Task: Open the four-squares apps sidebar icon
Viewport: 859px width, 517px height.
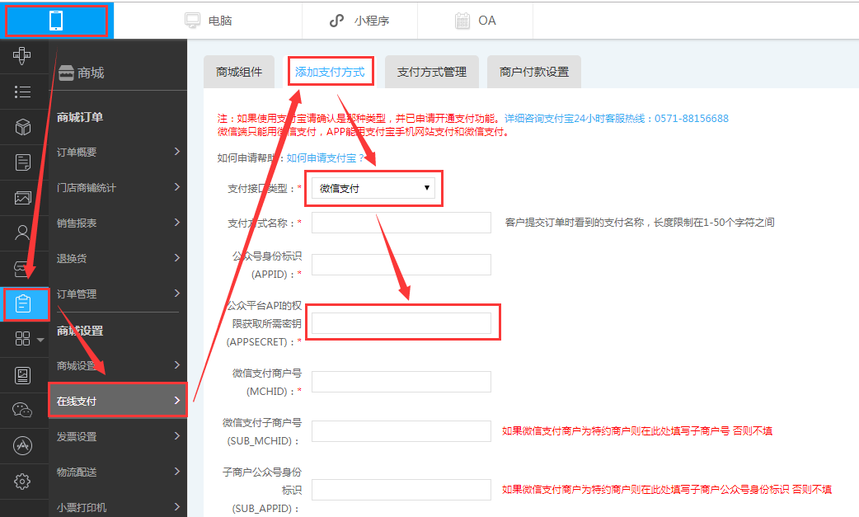Action: point(22,339)
